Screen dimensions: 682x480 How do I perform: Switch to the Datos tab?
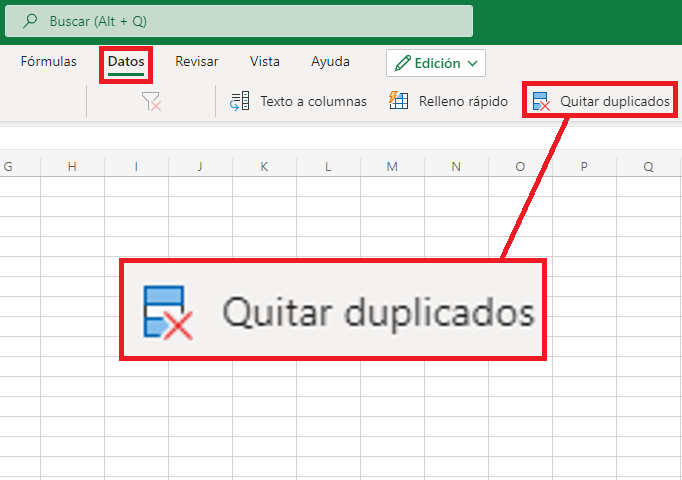coord(126,62)
